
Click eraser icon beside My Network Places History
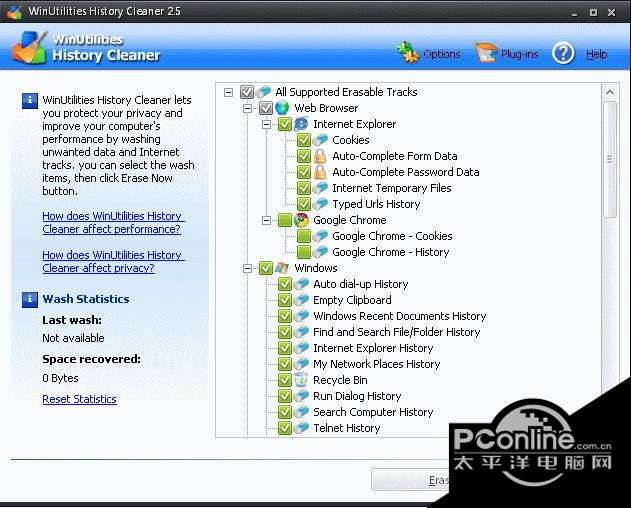point(301,364)
